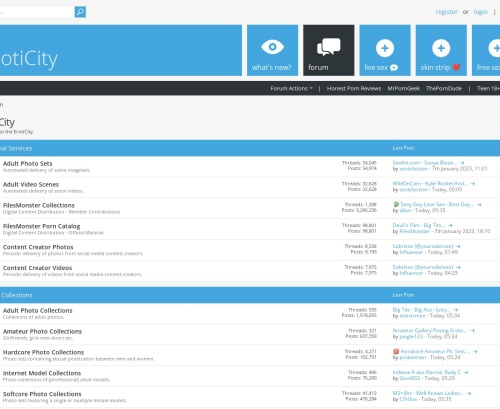Open the FilesMonster Porn Catalog forum
This screenshot has height=409, width=500.
pos(41,226)
